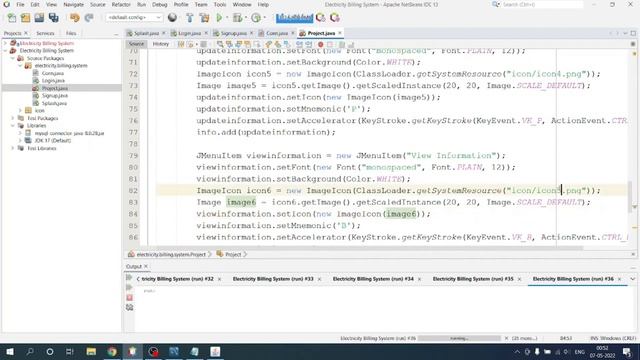Select the History view button
Screen dimensions: 640x360
160,44
